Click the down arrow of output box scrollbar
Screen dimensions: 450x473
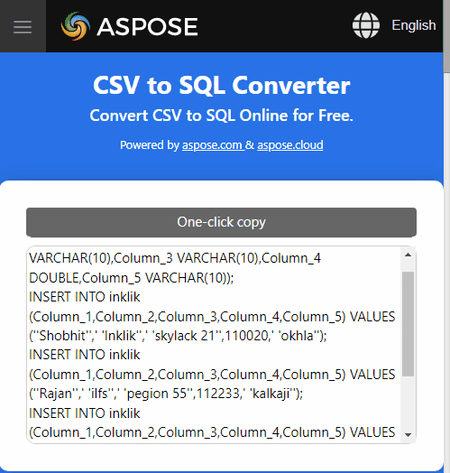[x=408, y=434]
